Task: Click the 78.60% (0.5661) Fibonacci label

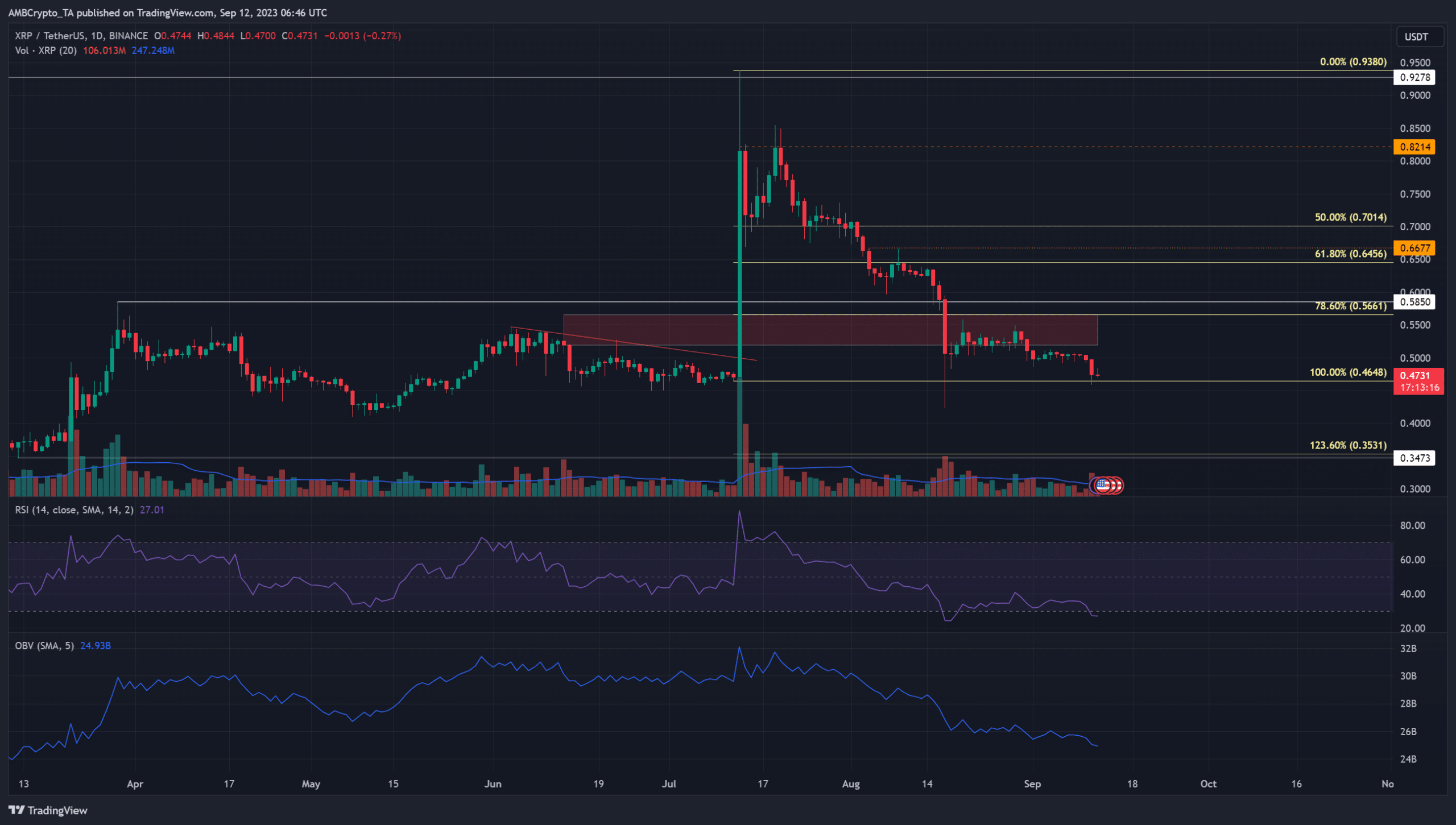Action: (1351, 306)
